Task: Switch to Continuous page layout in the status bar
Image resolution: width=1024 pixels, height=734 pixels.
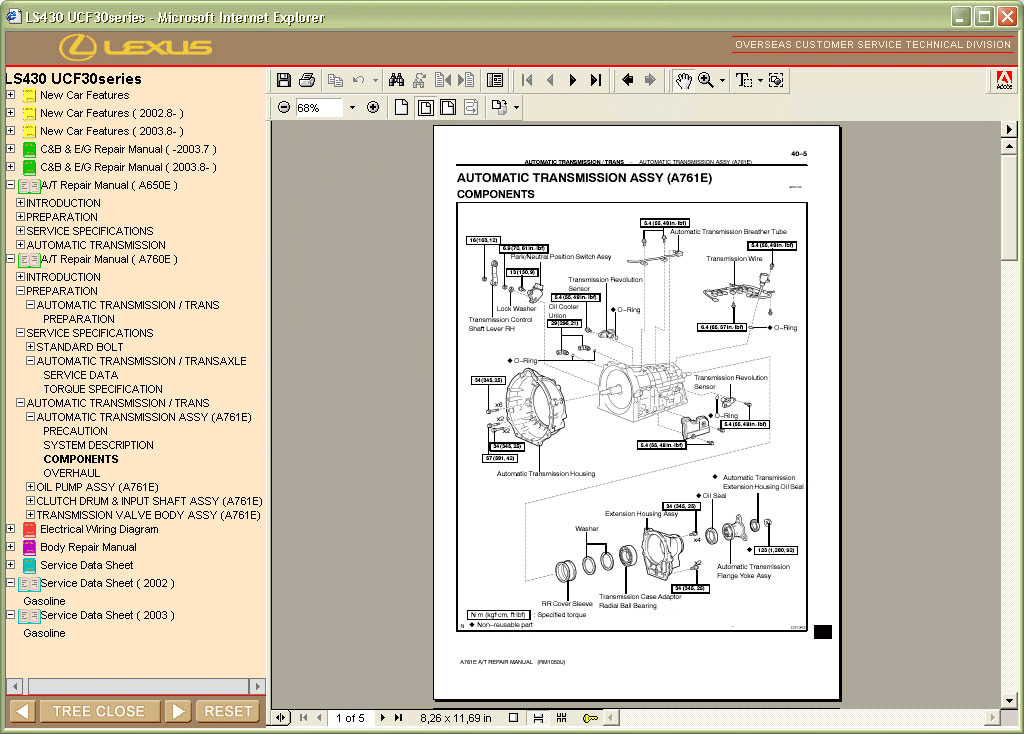Action: 538,718
